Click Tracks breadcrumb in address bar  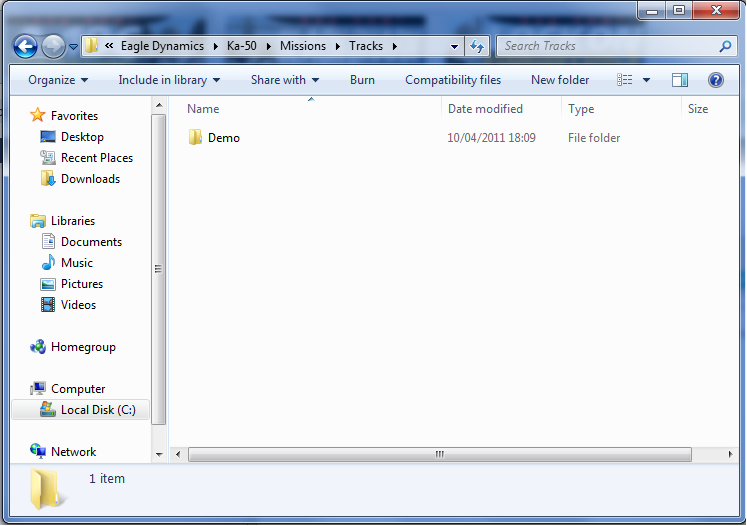(x=365, y=46)
